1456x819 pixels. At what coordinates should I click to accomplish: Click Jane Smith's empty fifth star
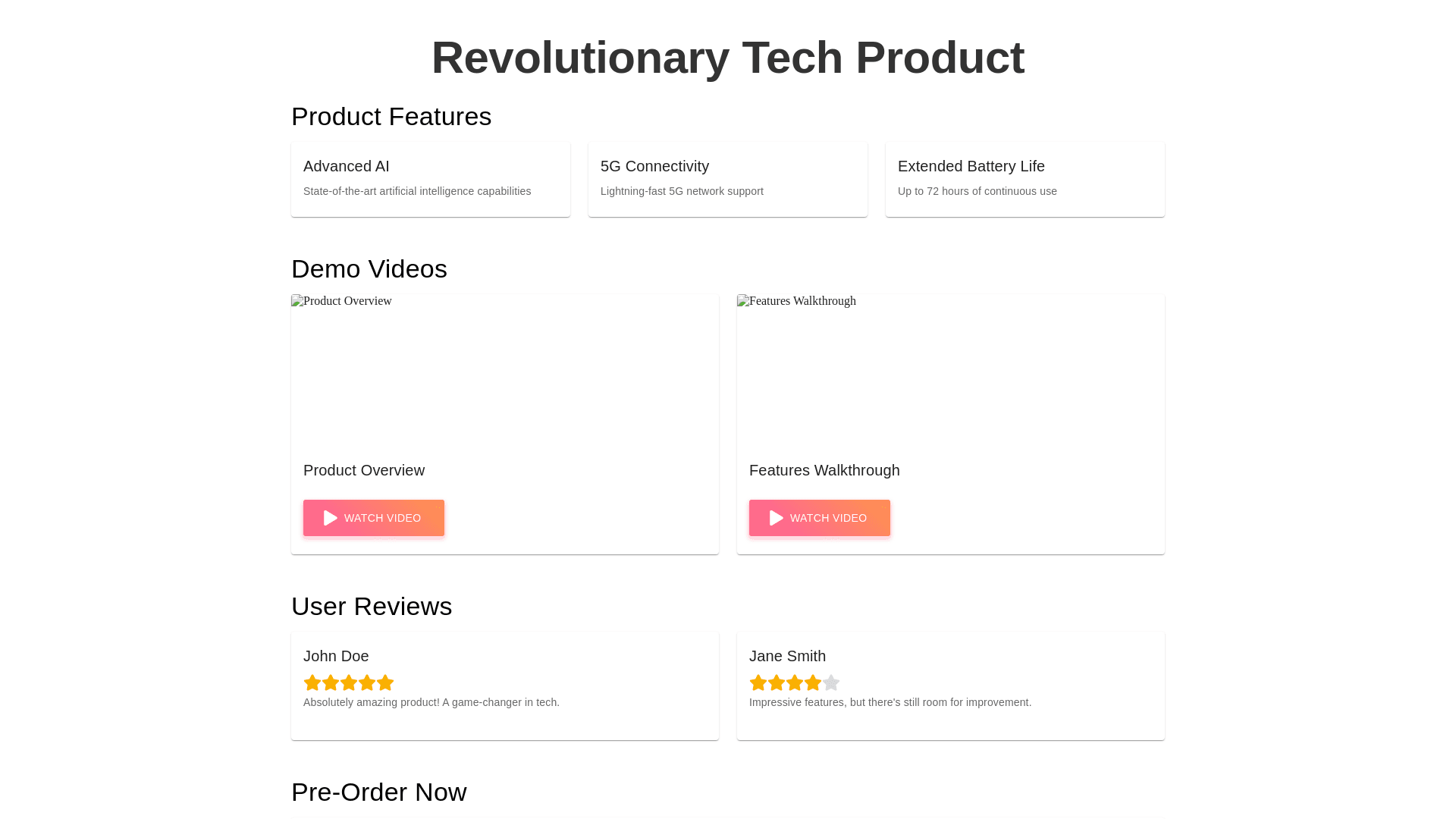(x=831, y=682)
